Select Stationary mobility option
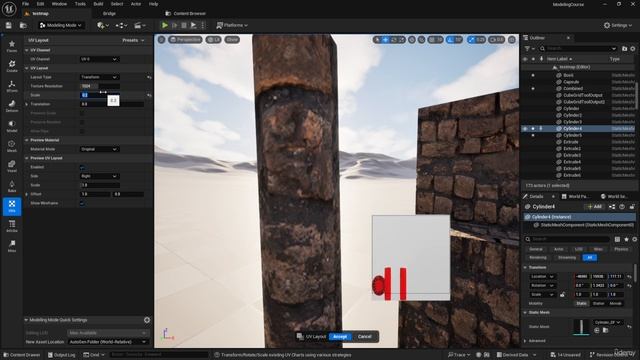The image size is (640, 360). point(598,303)
